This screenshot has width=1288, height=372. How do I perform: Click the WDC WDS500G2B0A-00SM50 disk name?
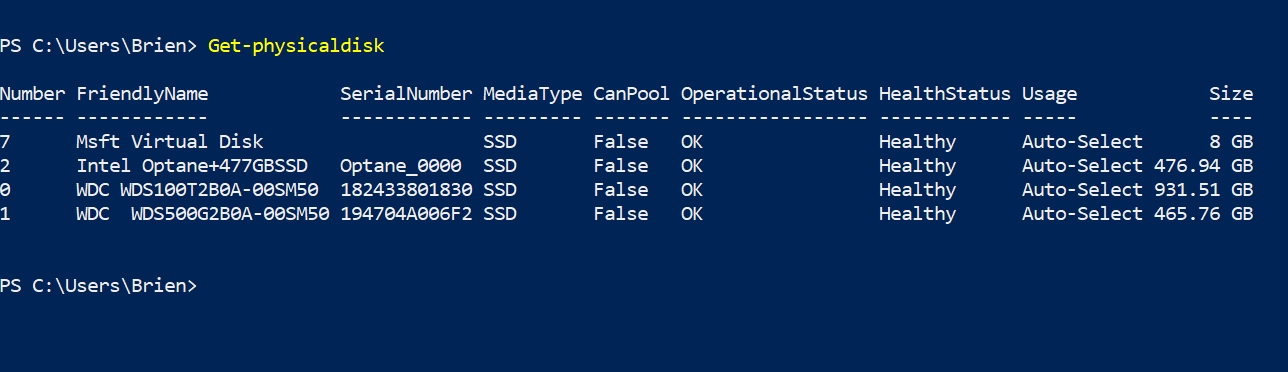203,214
